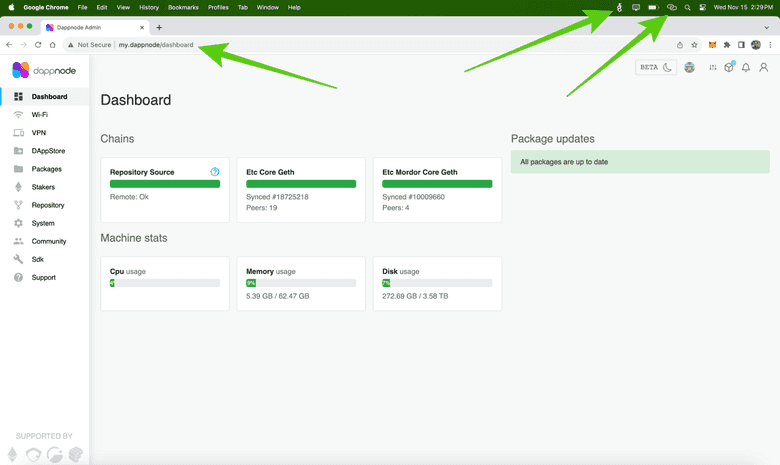This screenshot has height=465, width=780.
Task: Click the cube packages icon with blue badge
Action: click(x=729, y=68)
